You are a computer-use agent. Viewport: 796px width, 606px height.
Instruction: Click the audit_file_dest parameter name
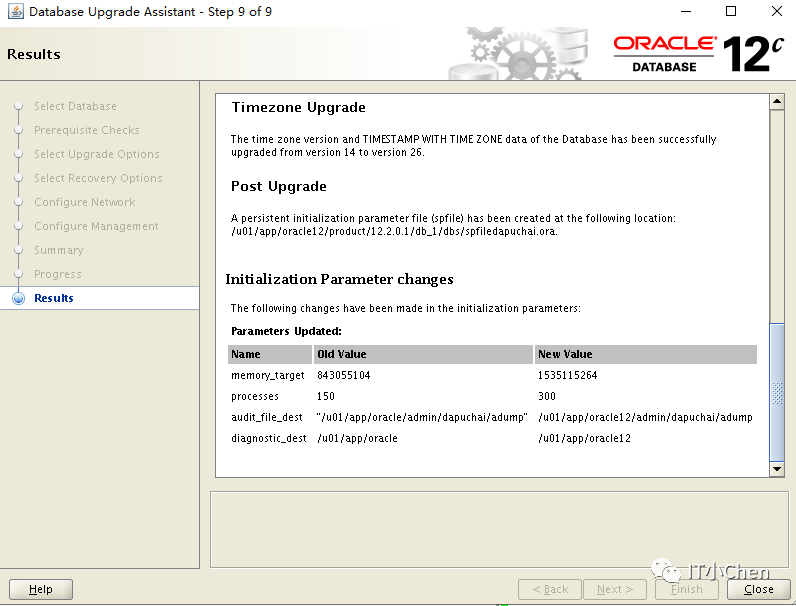click(267, 417)
